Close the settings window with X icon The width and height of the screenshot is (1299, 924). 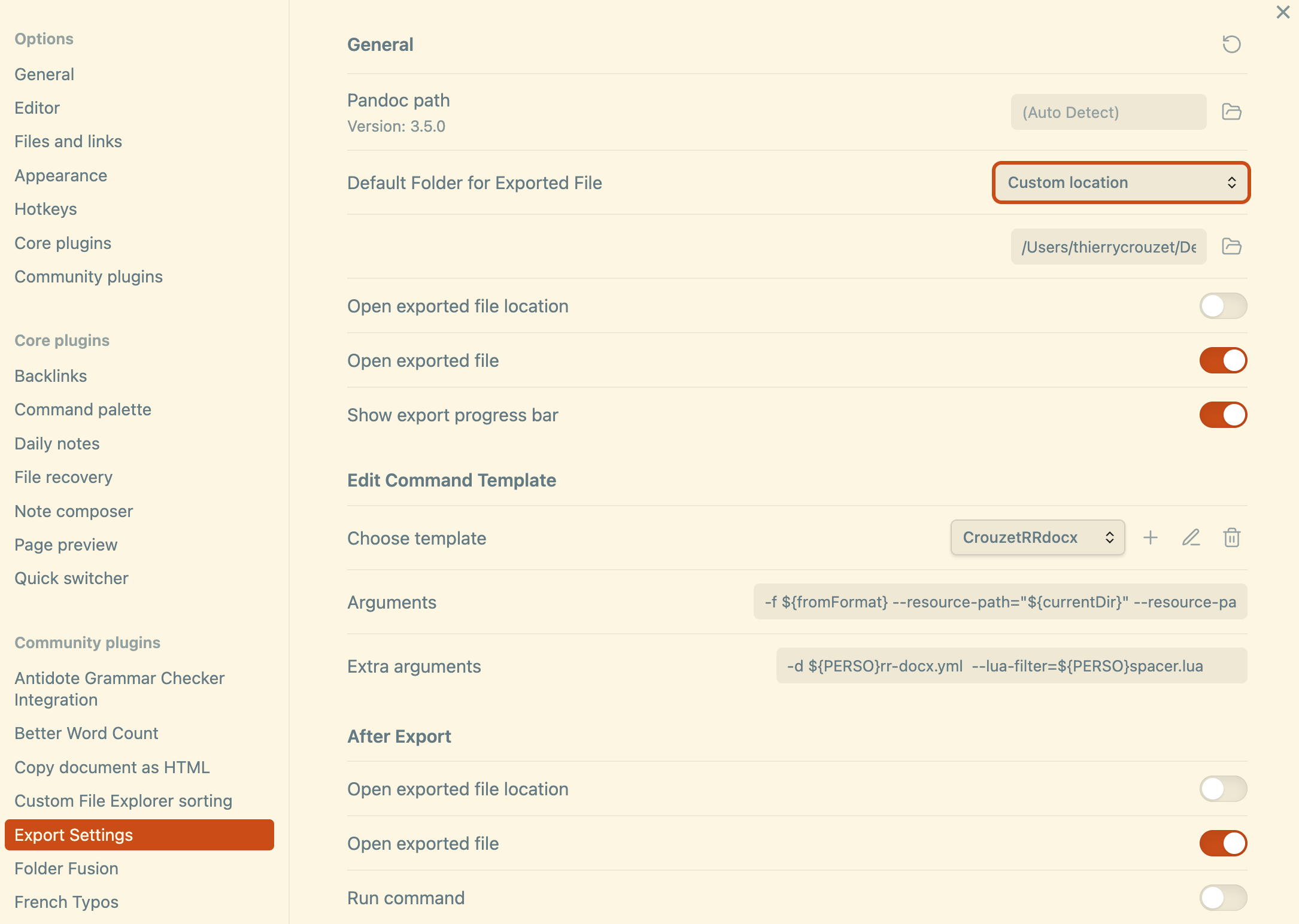[x=1283, y=12]
